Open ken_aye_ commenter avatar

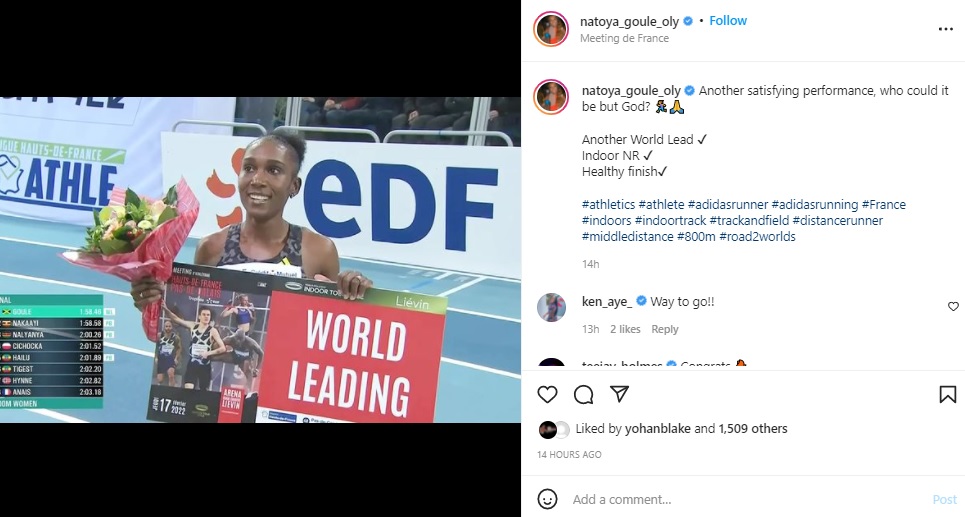[551, 308]
